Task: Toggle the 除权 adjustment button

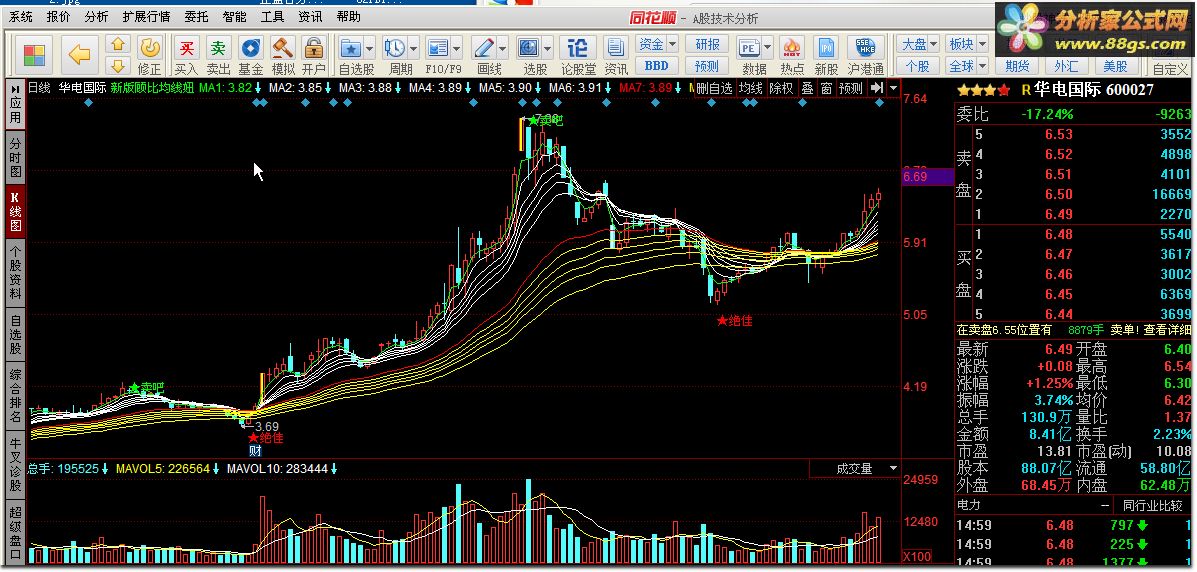Action: point(781,88)
